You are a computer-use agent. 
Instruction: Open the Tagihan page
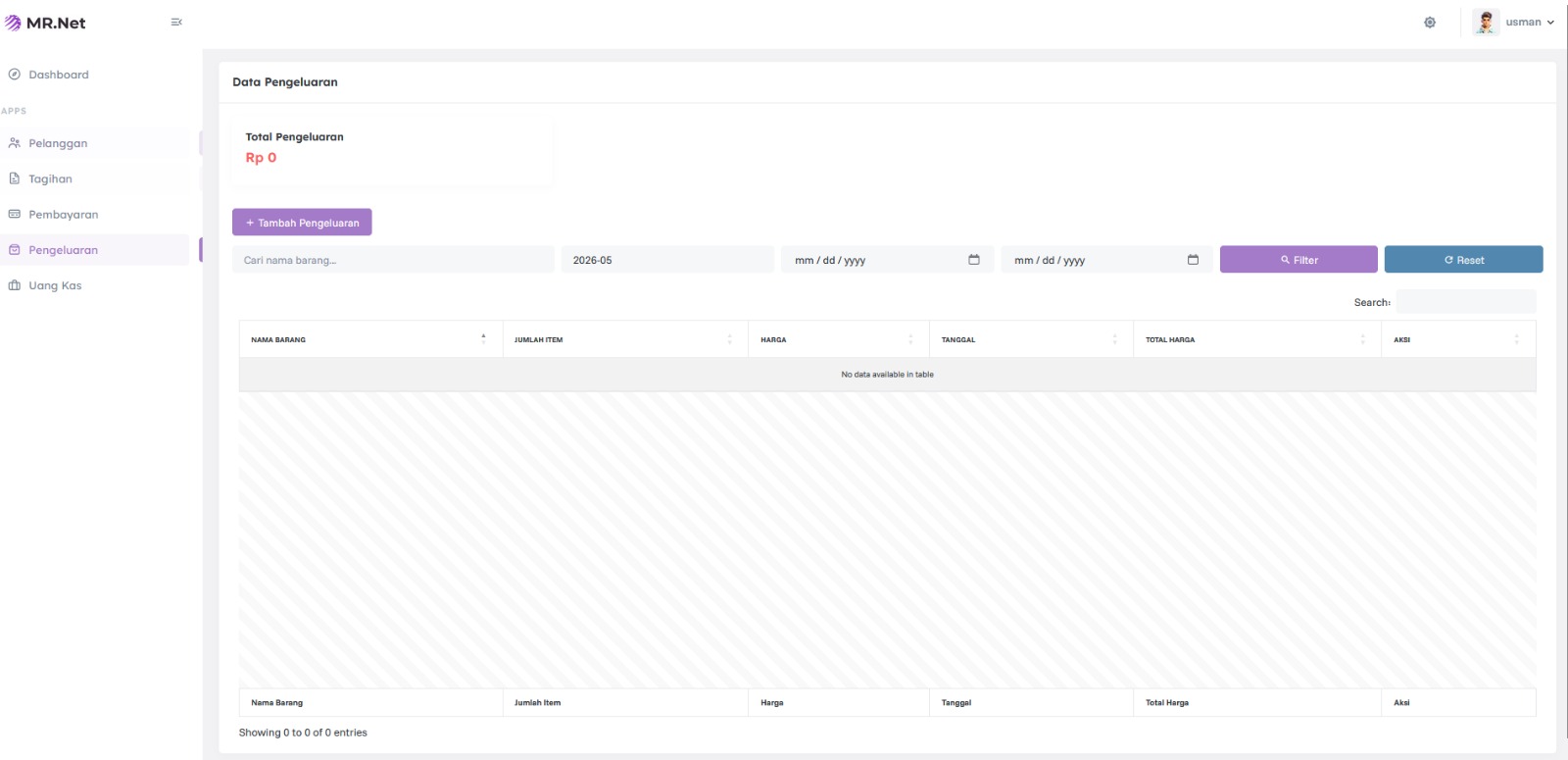coord(95,178)
